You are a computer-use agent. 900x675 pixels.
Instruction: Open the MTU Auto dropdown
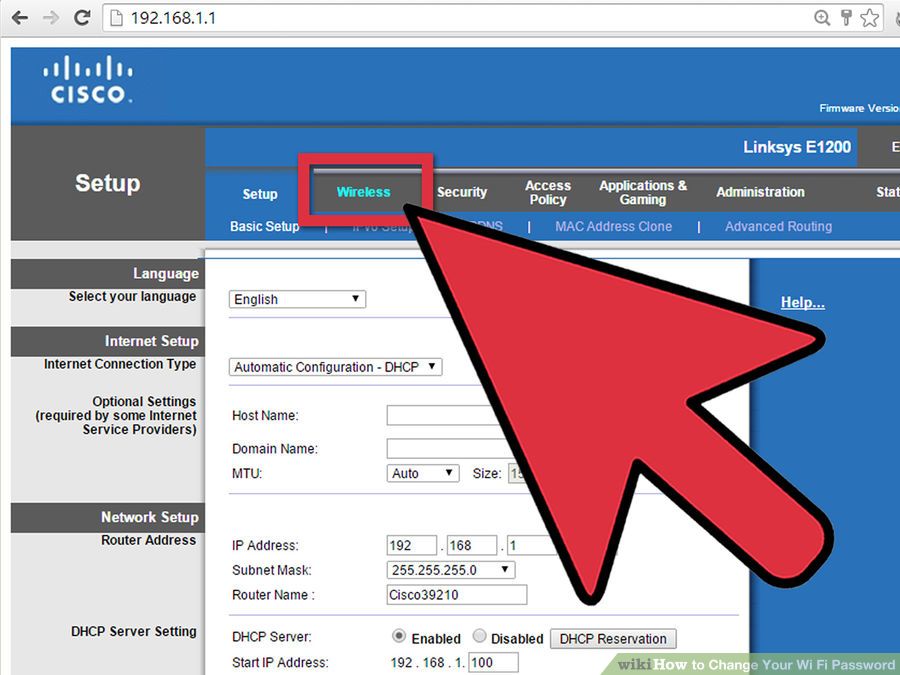click(x=422, y=473)
